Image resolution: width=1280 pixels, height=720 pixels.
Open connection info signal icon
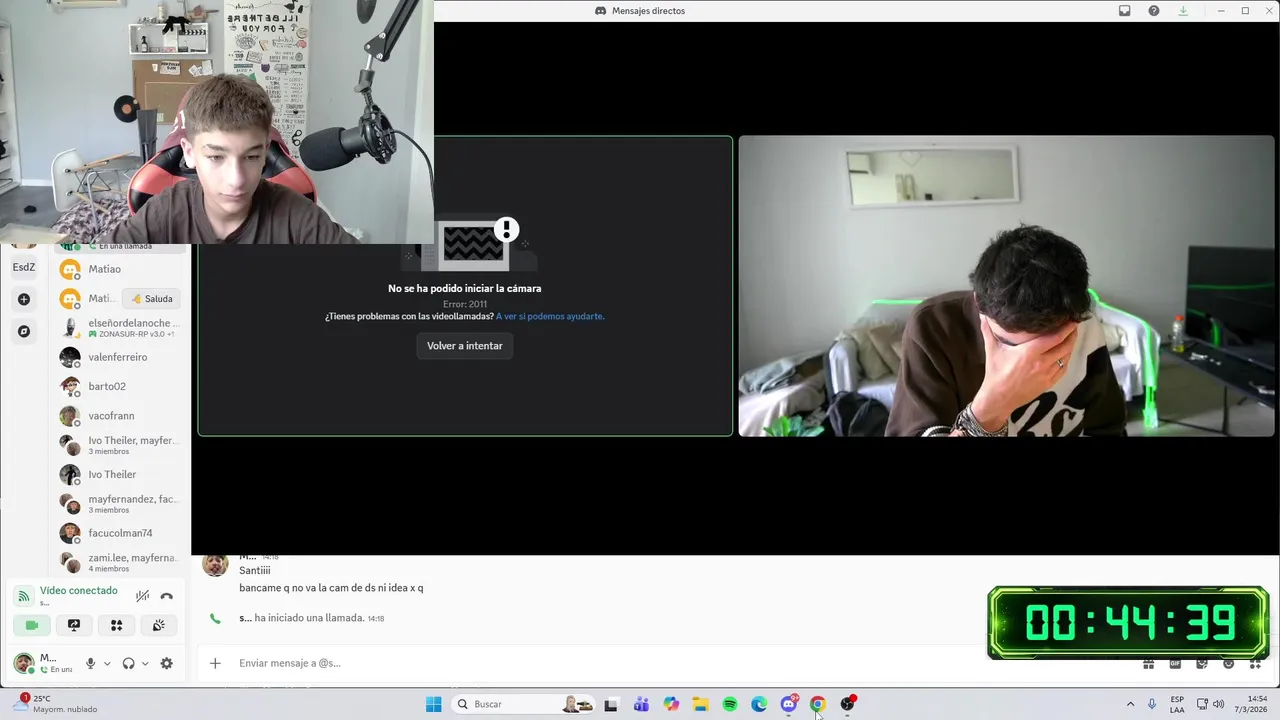24,596
